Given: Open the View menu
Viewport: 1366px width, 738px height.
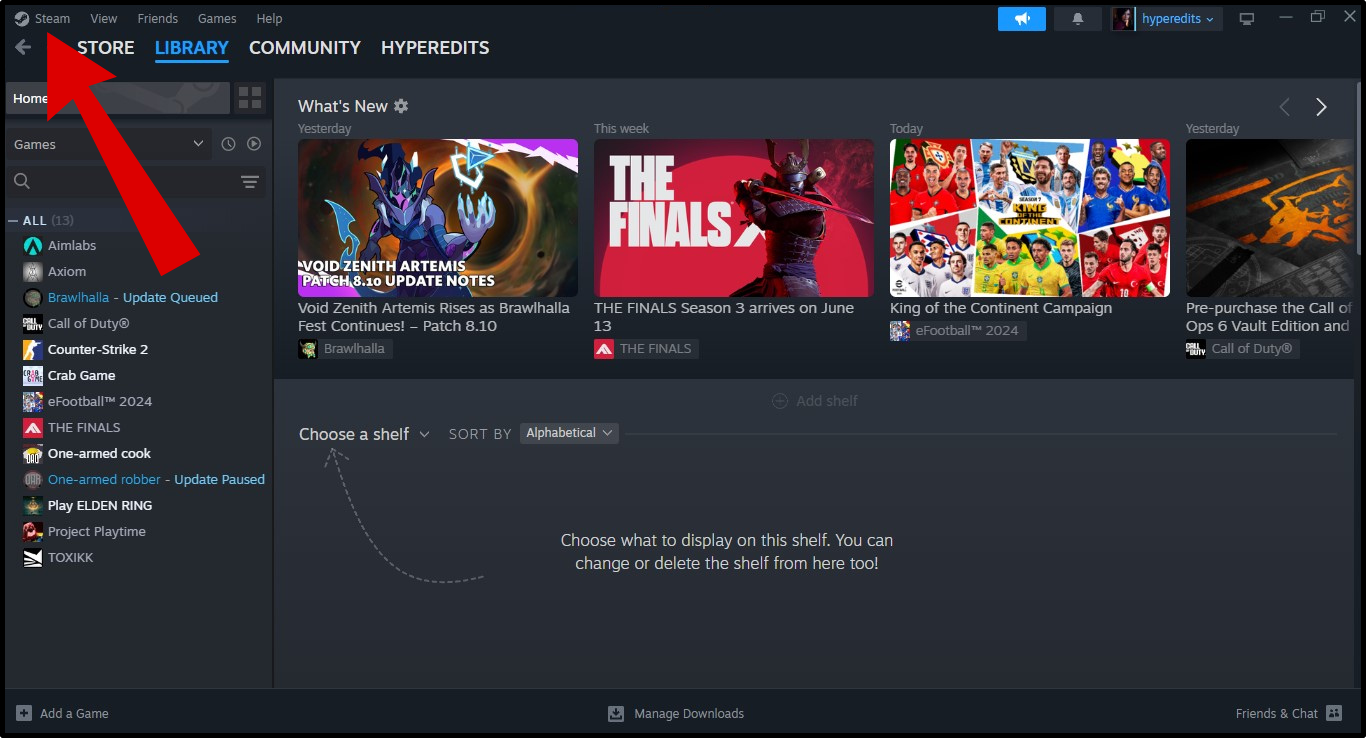Looking at the screenshot, I should tap(103, 18).
